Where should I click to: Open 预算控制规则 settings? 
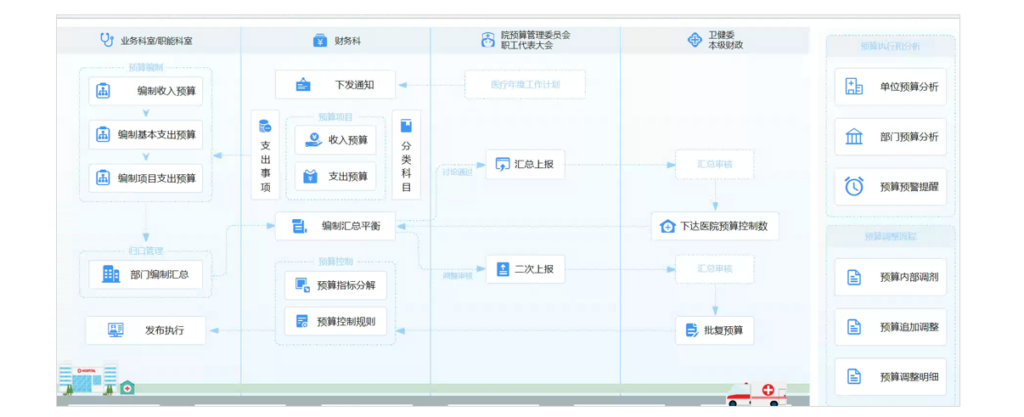pyautogui.click(x=335, y=322)
